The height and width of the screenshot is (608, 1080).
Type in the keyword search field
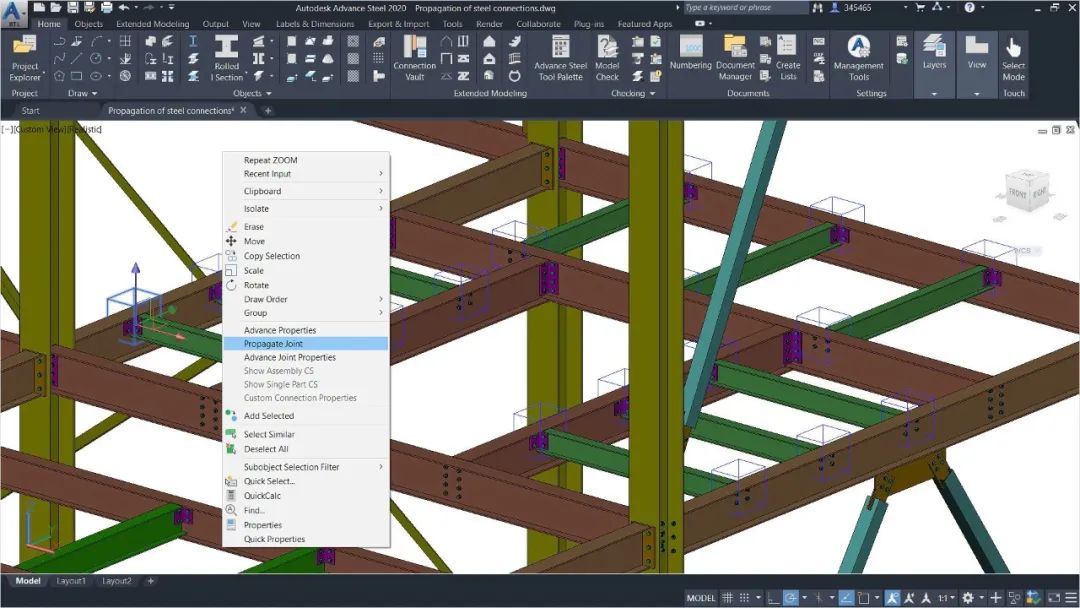(745, 8)
